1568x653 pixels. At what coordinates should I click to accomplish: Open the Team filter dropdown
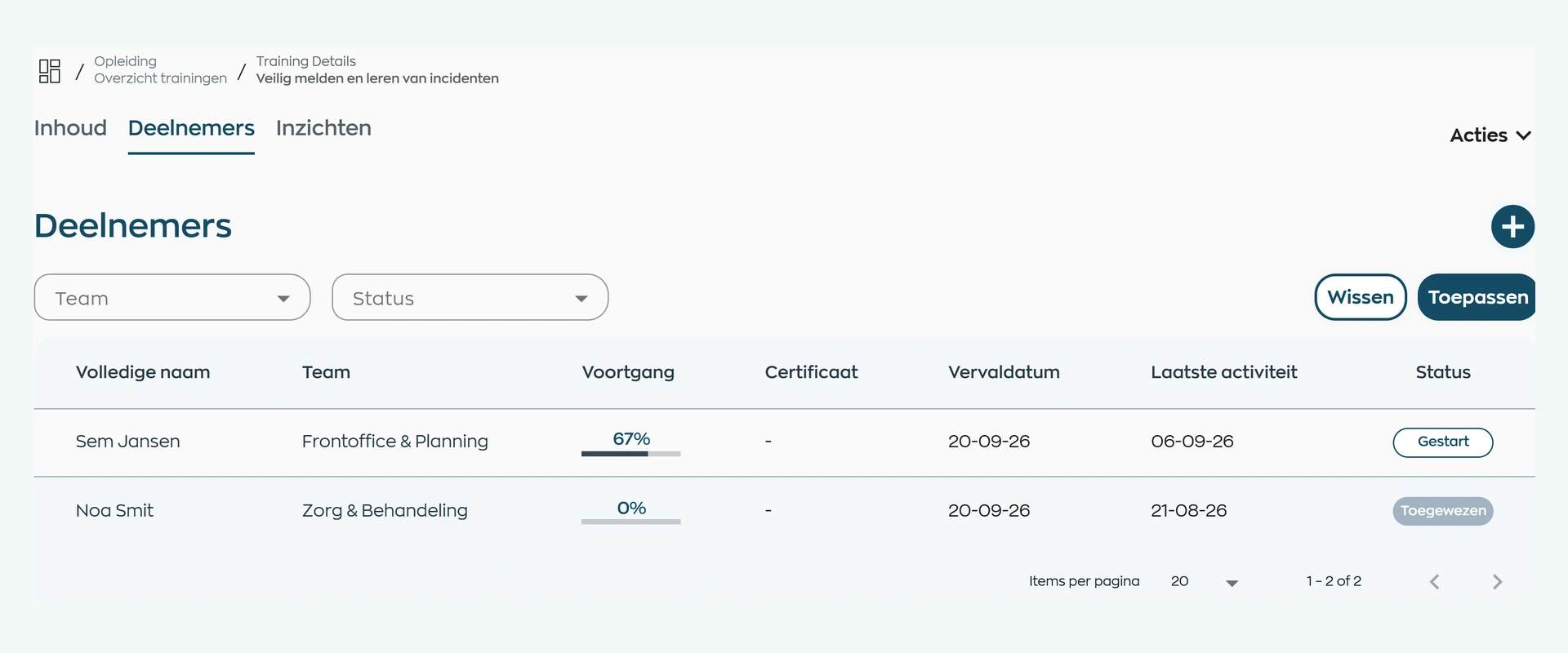click(x=172, y=297)
